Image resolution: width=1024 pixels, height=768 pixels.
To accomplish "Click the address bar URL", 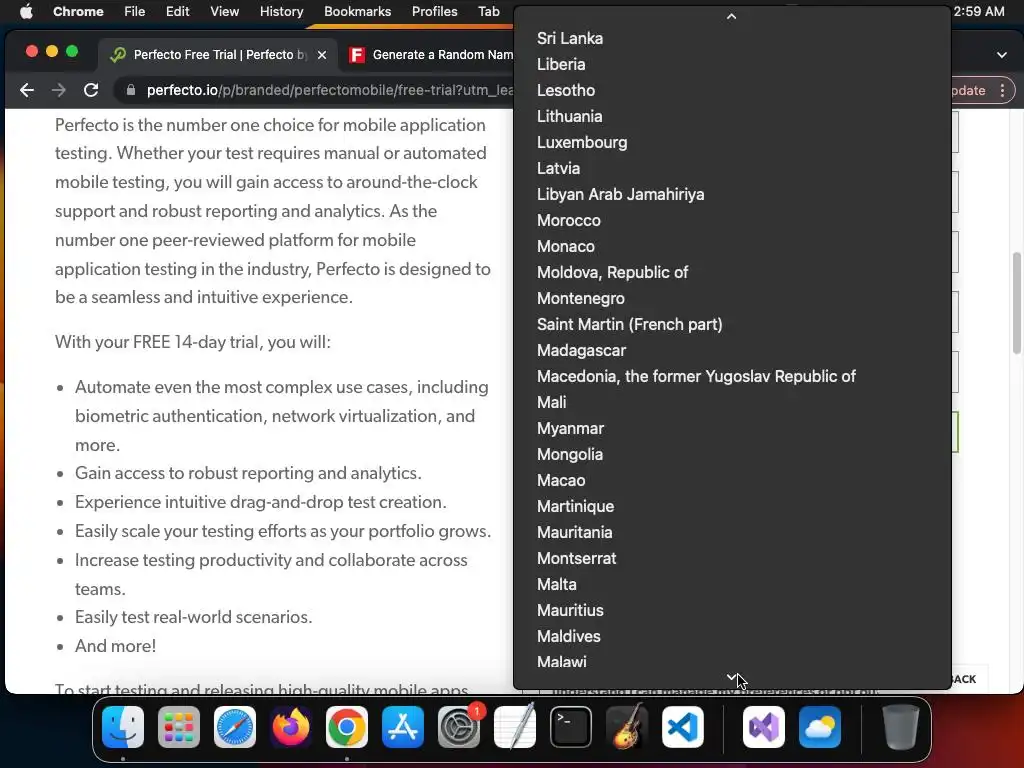I will pos(330,90).
